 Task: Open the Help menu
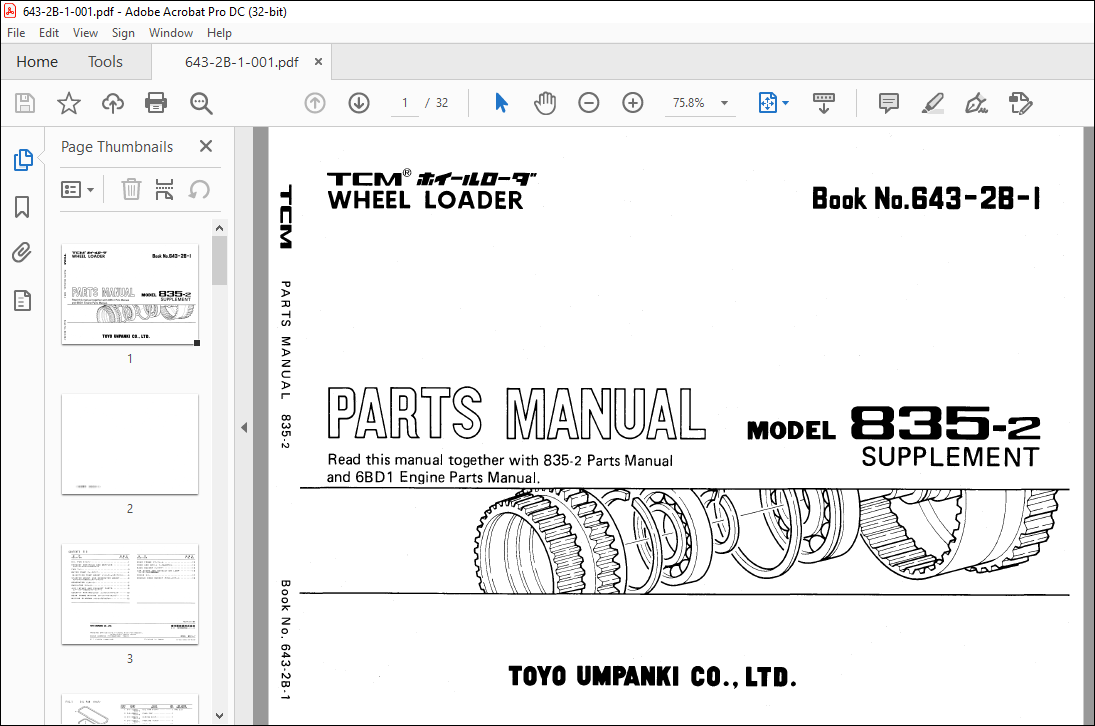tap(219, 33)
